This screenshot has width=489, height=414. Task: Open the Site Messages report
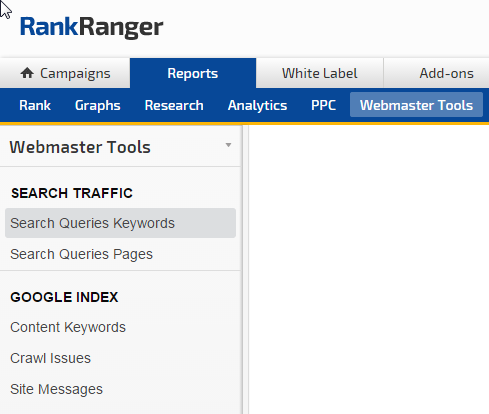coord(56,389)
